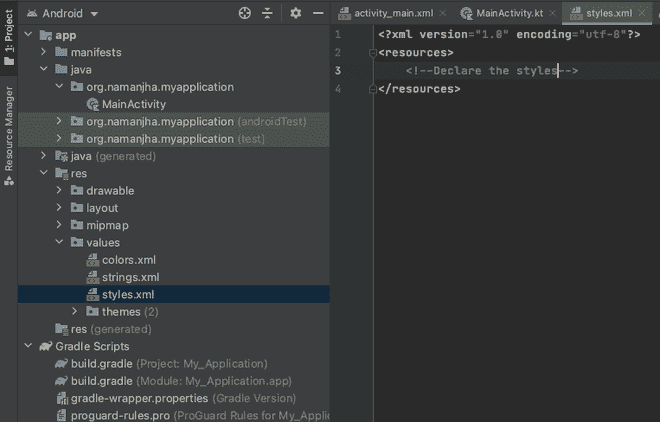
Task: Collapse the values folder
Action: coord(60,243)
